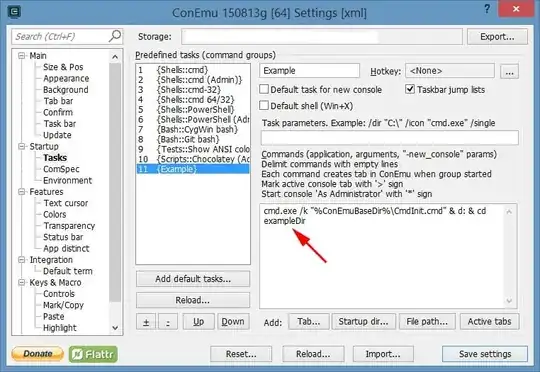Open Confirm settings page
The image size is (540, 372).
click(x=58, y=112)
